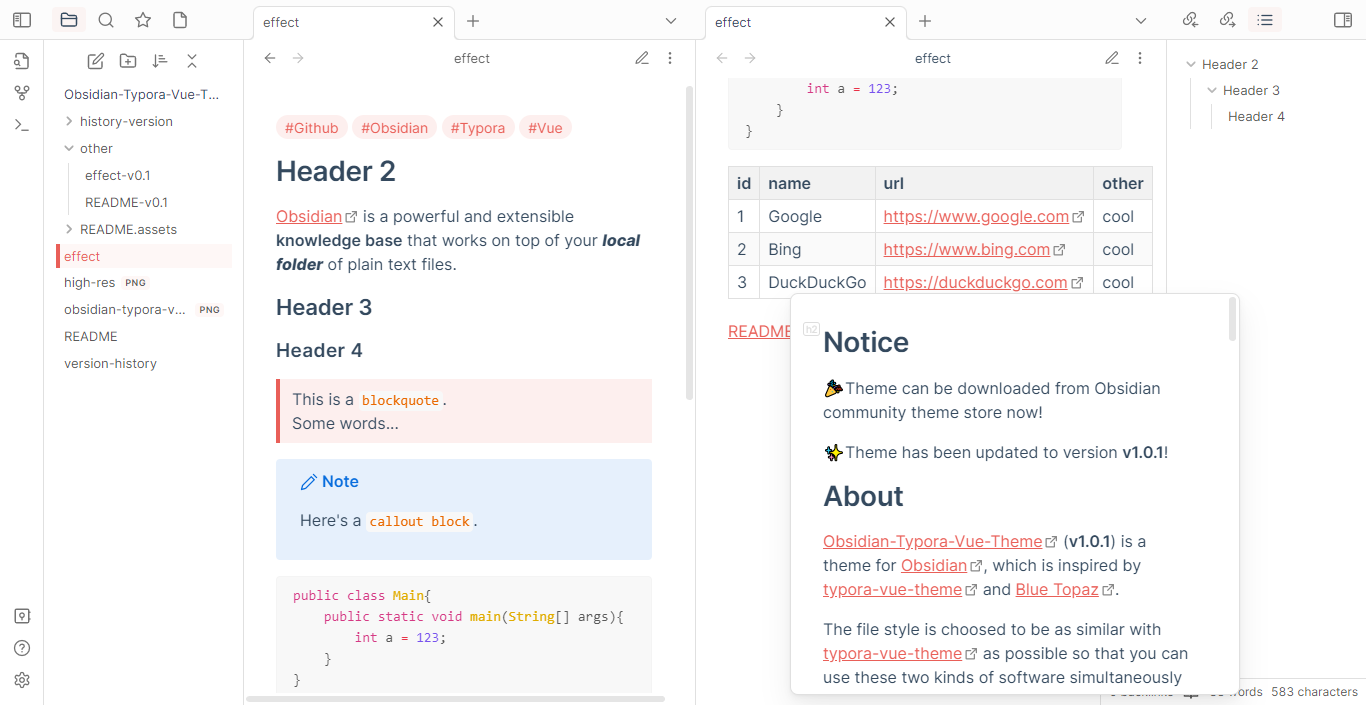Viewport: 1366px width, 705px height.
Task: Open the command palette icon
Action: pyautogui.click(x=22, y=125)
